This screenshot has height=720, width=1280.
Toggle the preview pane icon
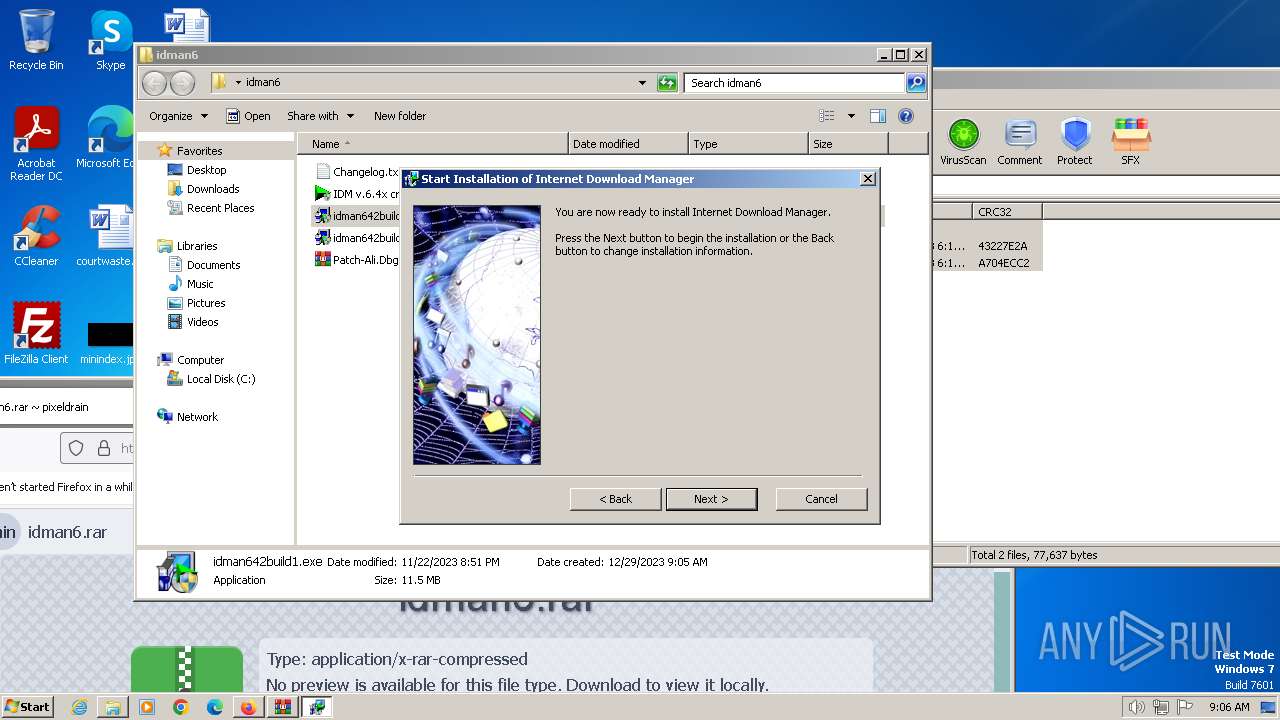point(878,116)
